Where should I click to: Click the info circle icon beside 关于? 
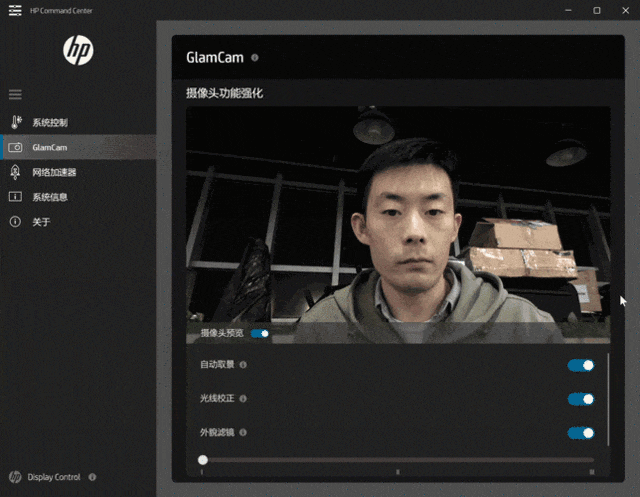click(15, 222)
